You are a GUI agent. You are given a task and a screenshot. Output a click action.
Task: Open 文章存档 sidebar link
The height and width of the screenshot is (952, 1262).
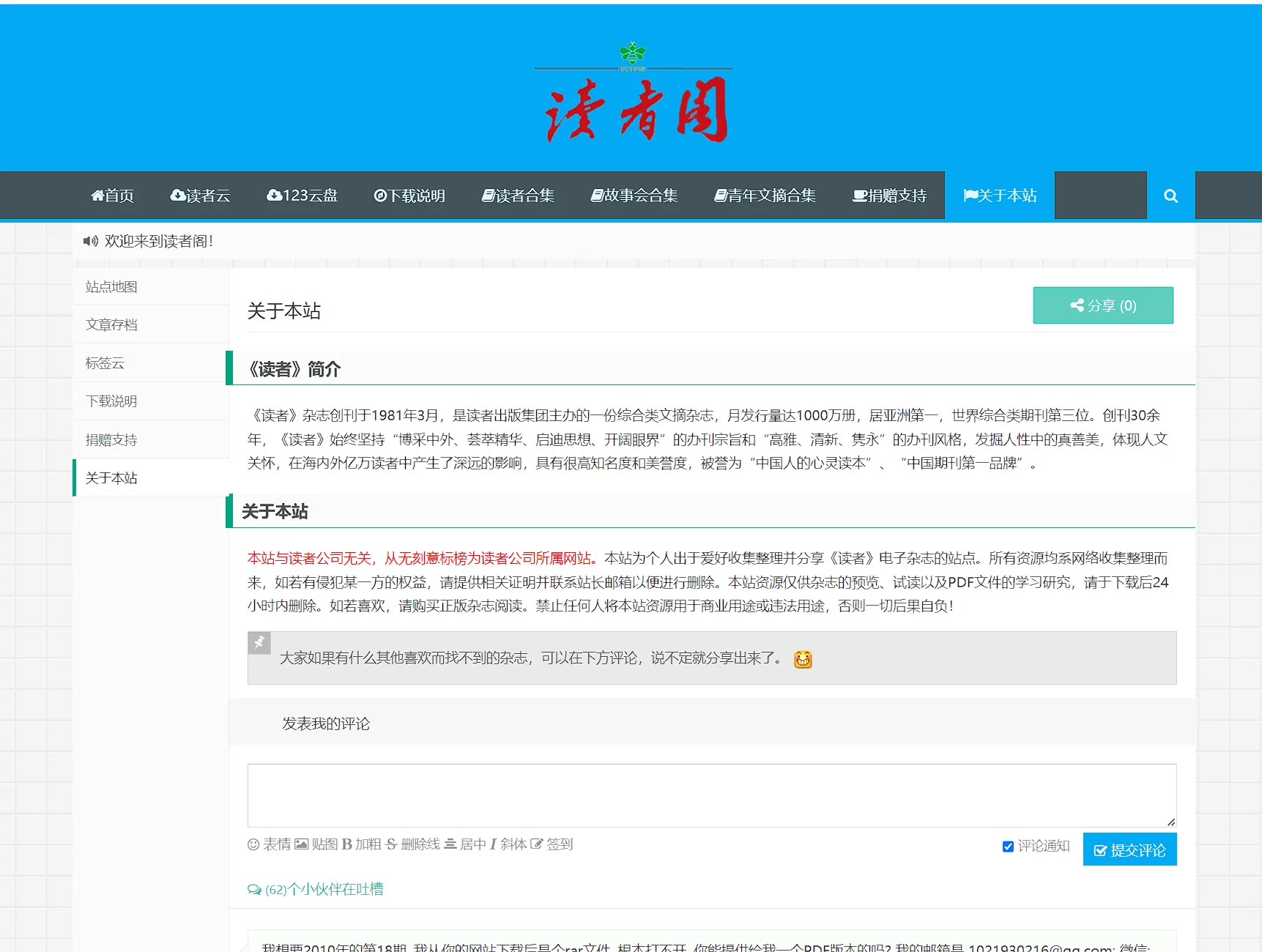(111, 325)
